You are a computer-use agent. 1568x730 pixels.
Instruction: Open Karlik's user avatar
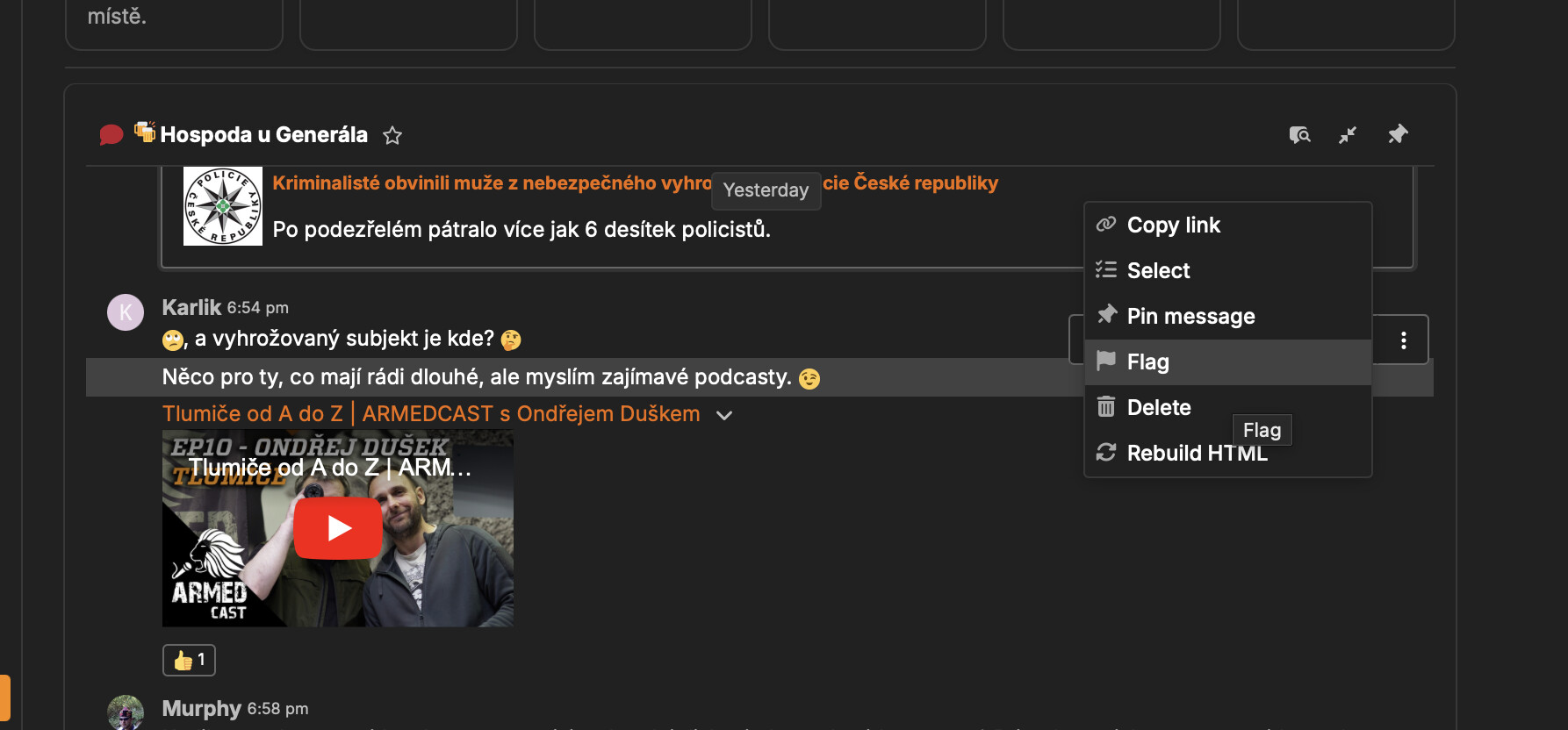[x=126, y=312]
